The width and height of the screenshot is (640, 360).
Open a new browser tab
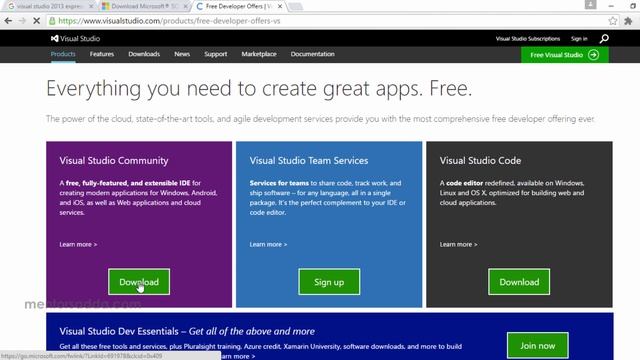(296, 7)
